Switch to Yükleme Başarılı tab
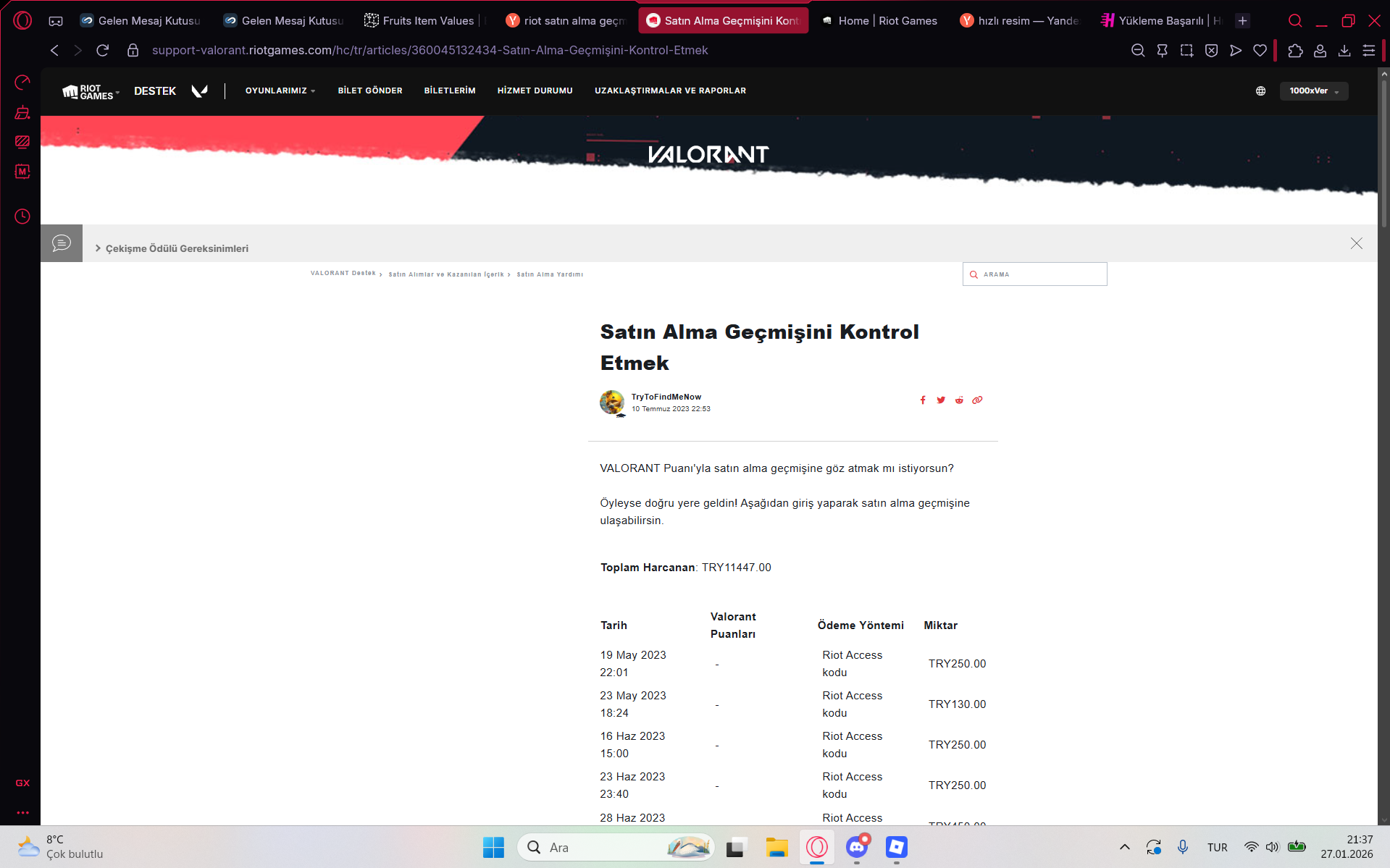This screenshot has height=868, width=1390. [1161, 21]
